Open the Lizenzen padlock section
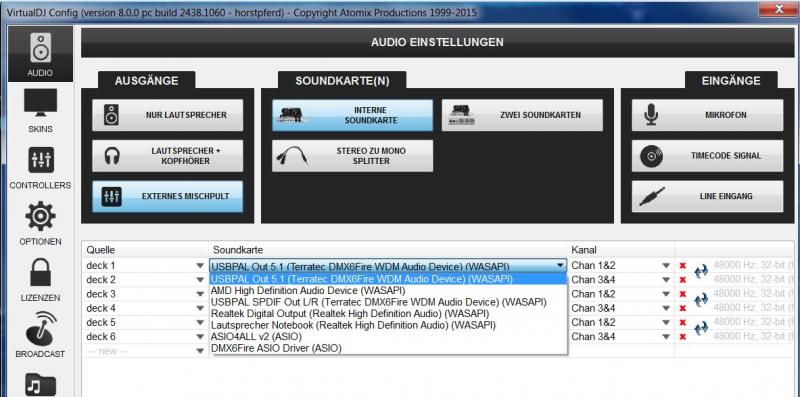Viewport: 800px width, 397px height. pos(40,280)
